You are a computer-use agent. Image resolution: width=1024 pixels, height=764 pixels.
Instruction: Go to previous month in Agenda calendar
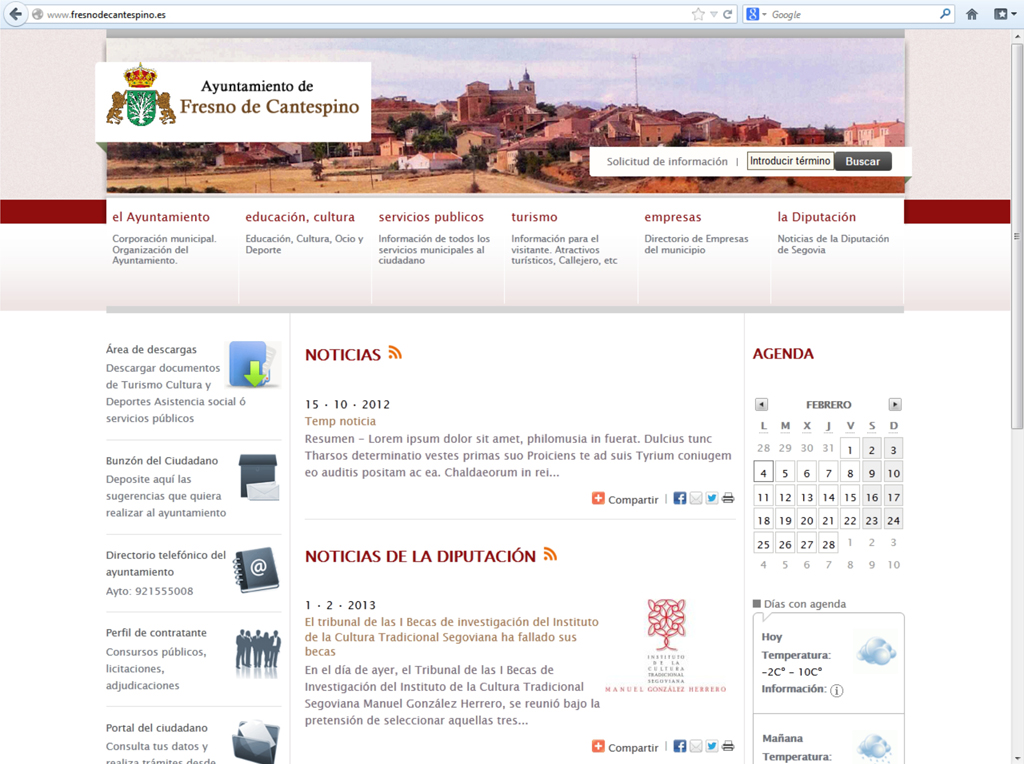[761, 405]
